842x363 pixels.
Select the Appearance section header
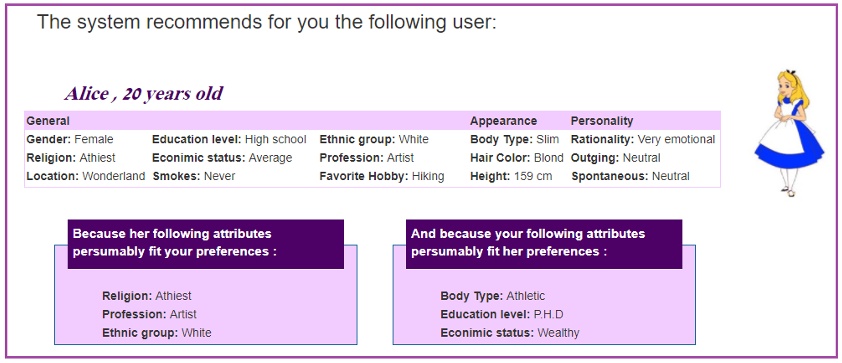(x=503, y=121)
